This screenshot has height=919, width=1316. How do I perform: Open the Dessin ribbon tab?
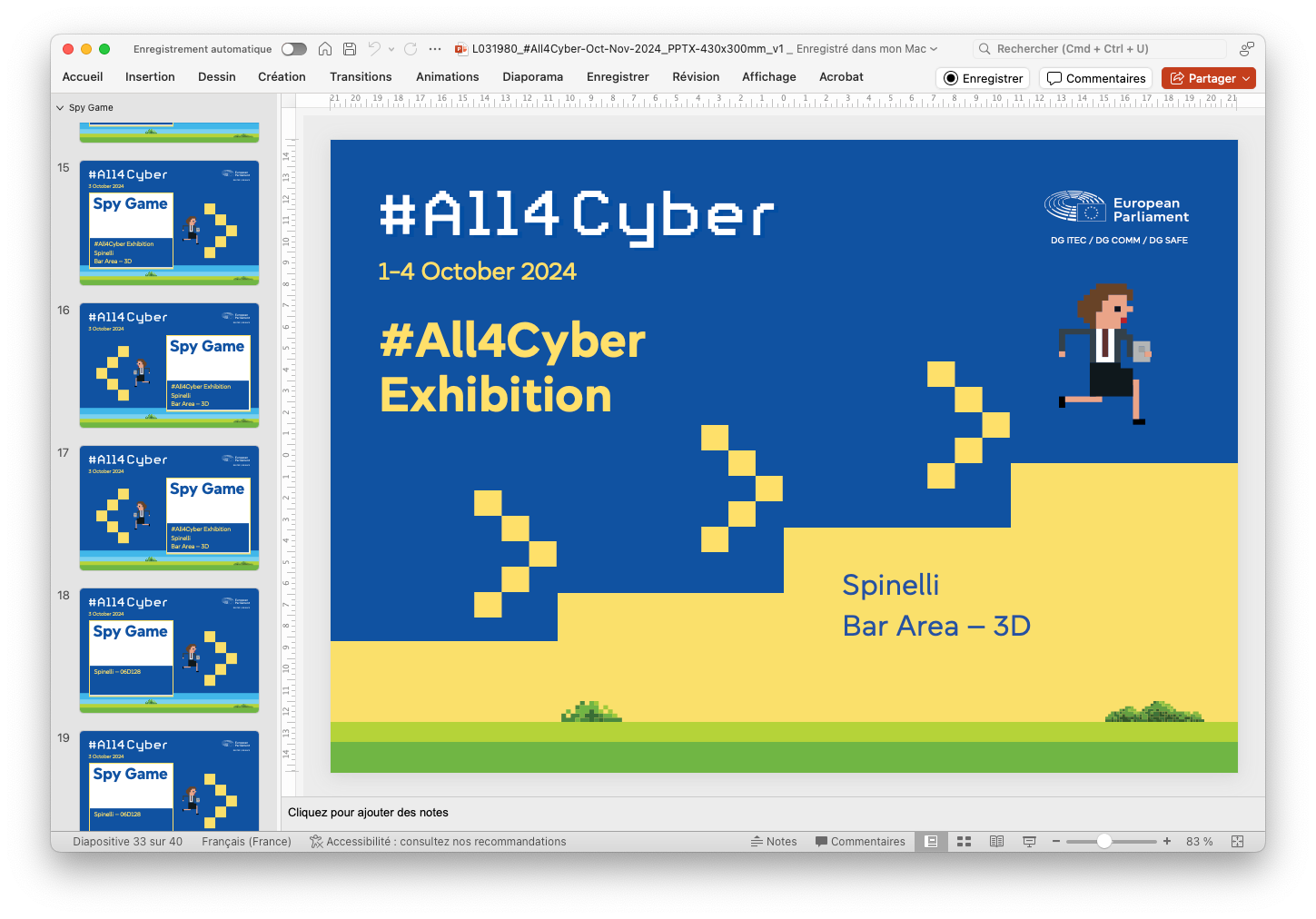(x=217, y=77)
